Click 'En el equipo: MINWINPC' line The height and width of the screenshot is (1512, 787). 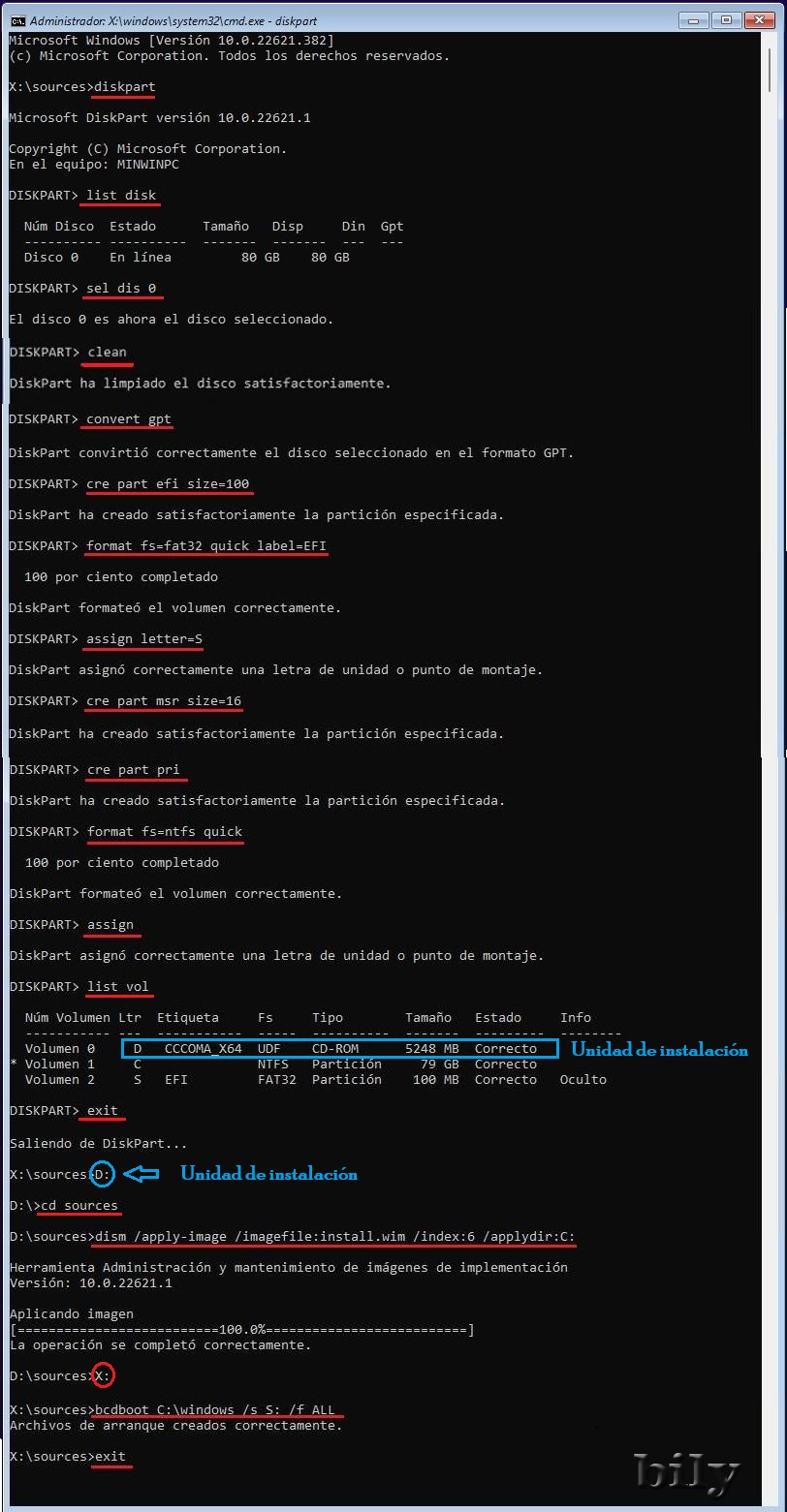pyautogui.click(x=94, y=165)
